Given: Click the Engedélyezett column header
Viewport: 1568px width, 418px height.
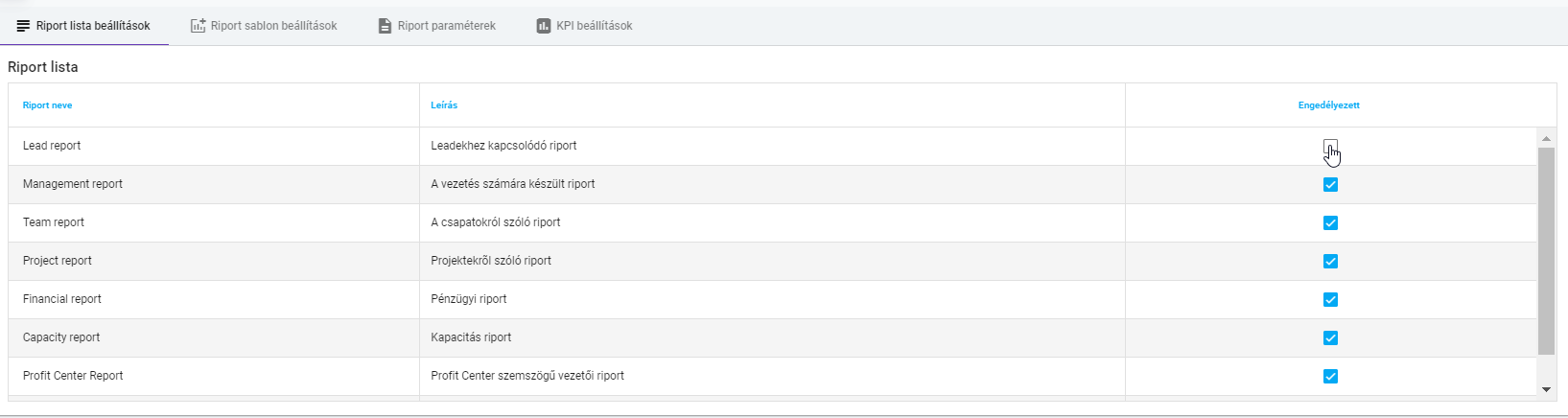Looking at the screenshot, I should point(1328,105).
